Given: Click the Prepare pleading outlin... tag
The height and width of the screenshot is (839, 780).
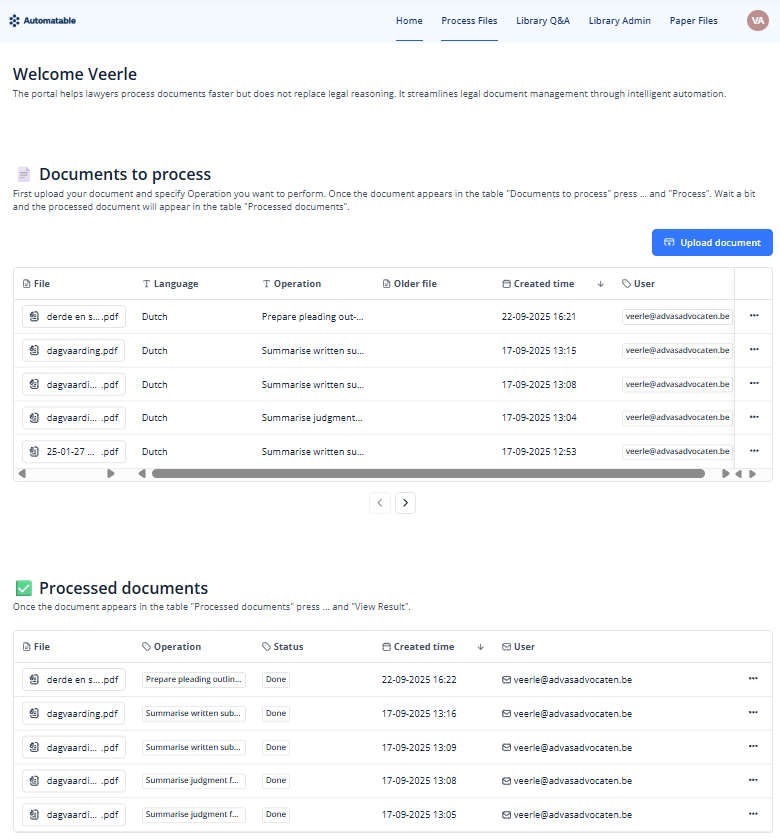Looking at the screenshot, I should (194, 680).
